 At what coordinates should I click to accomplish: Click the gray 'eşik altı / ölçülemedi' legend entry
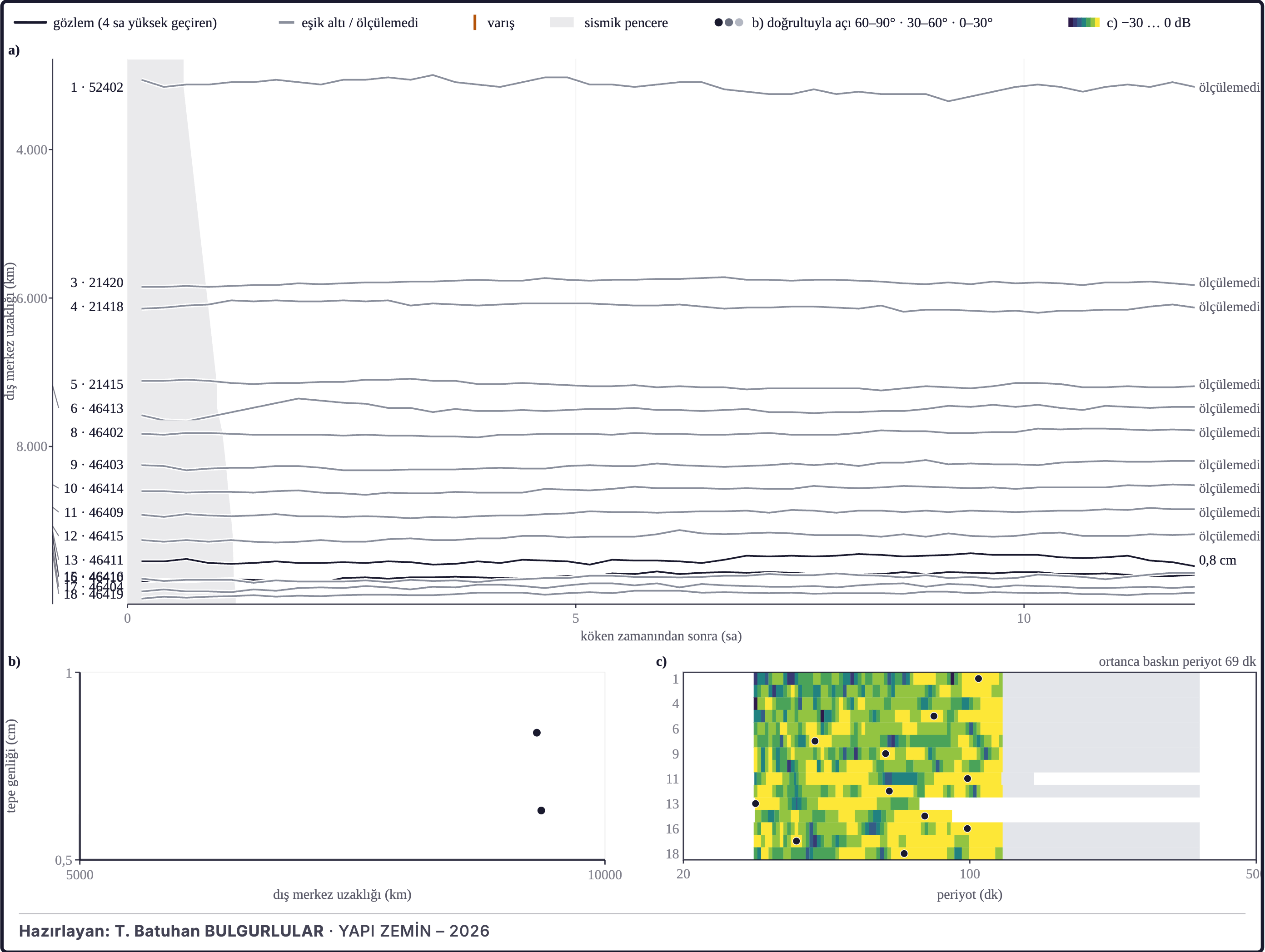tap(348, 23)
